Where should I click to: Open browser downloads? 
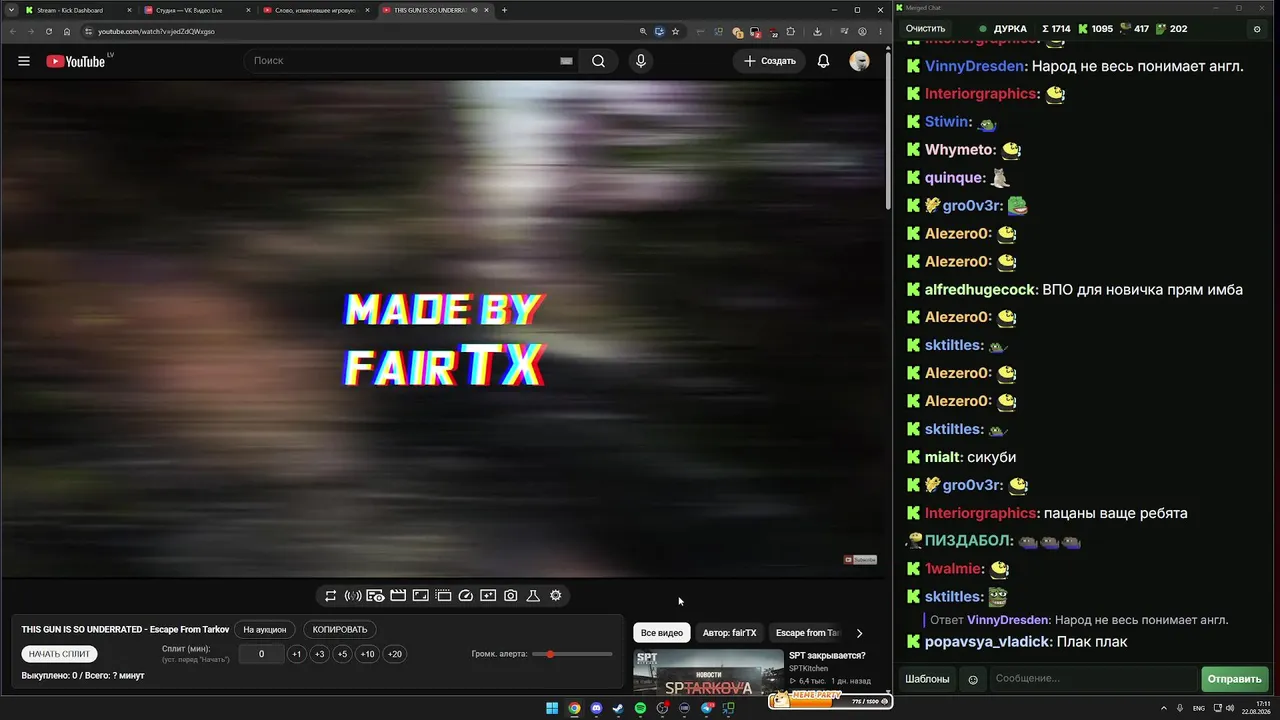coord(817,31)
